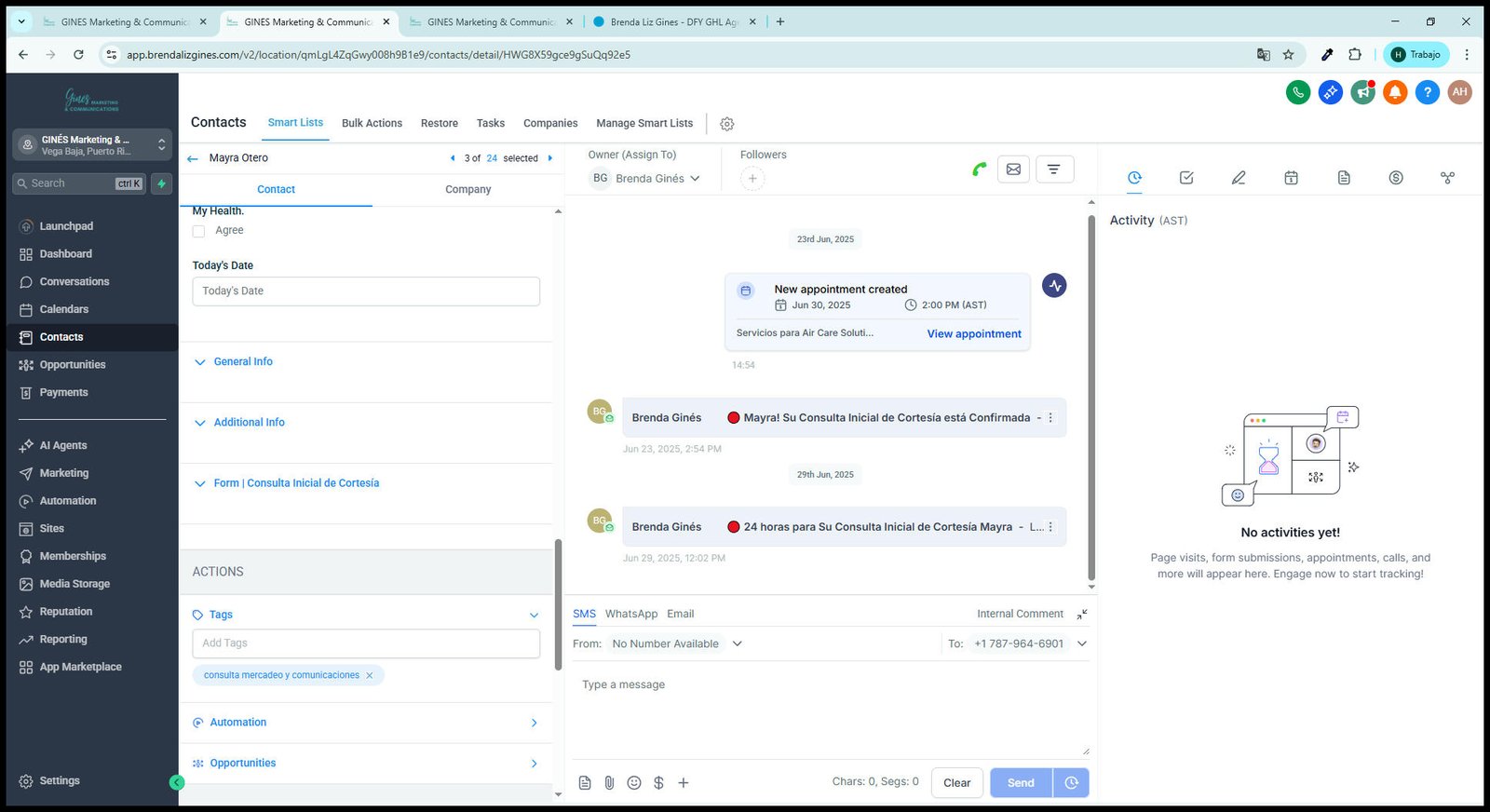
Task: Click the Internal Comment link
Action: pyautogui.click(x=1020, y=615)
